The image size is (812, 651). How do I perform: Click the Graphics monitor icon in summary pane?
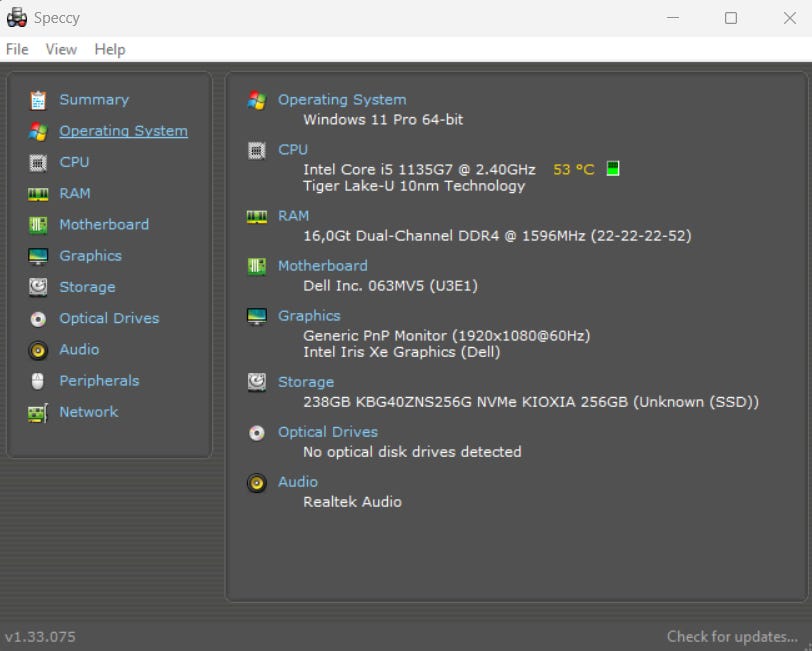pyautogui.click(x=257, y=316)
